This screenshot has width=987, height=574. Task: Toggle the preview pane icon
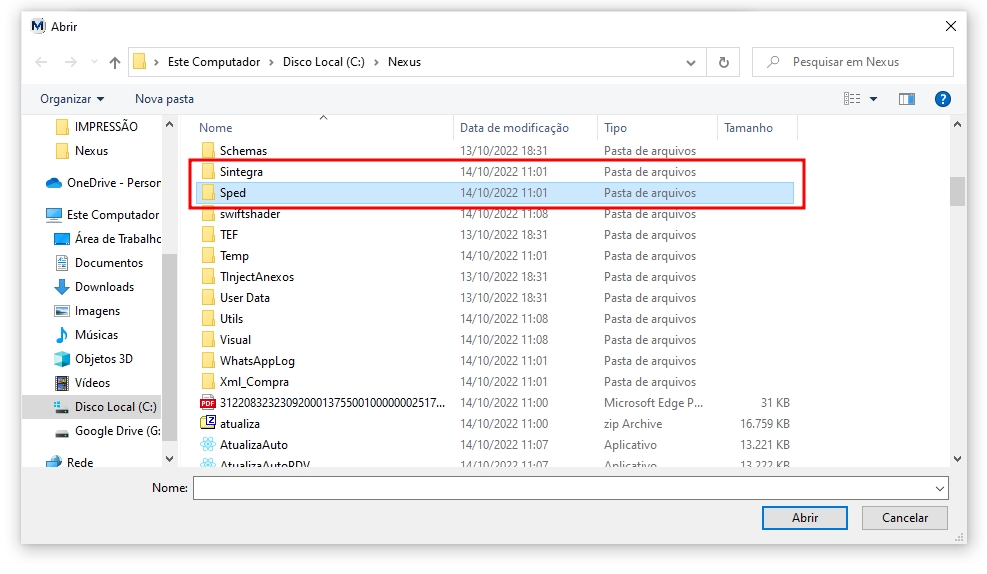(x=907, y=99)
